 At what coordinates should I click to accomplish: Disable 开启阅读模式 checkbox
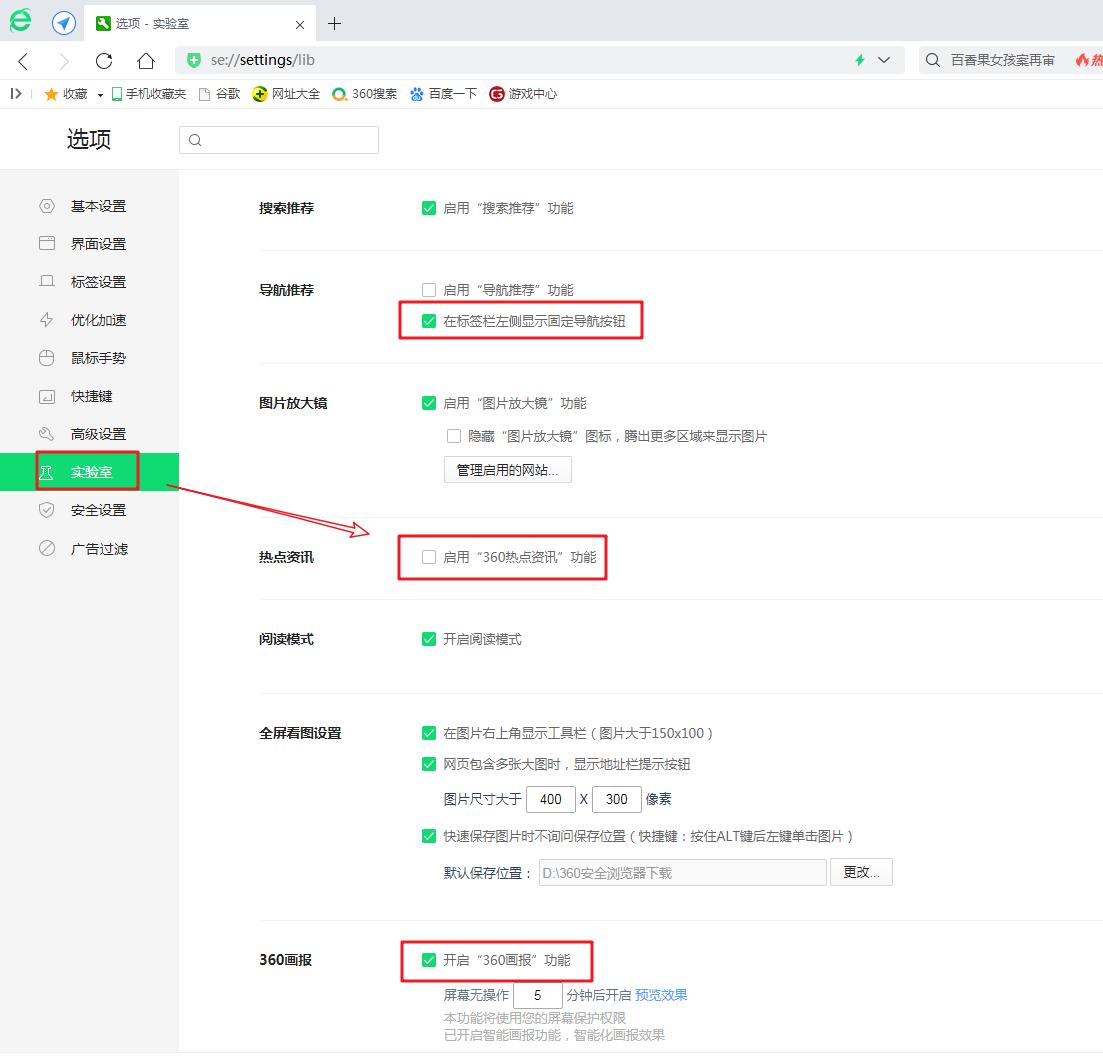tap(427, 638)
